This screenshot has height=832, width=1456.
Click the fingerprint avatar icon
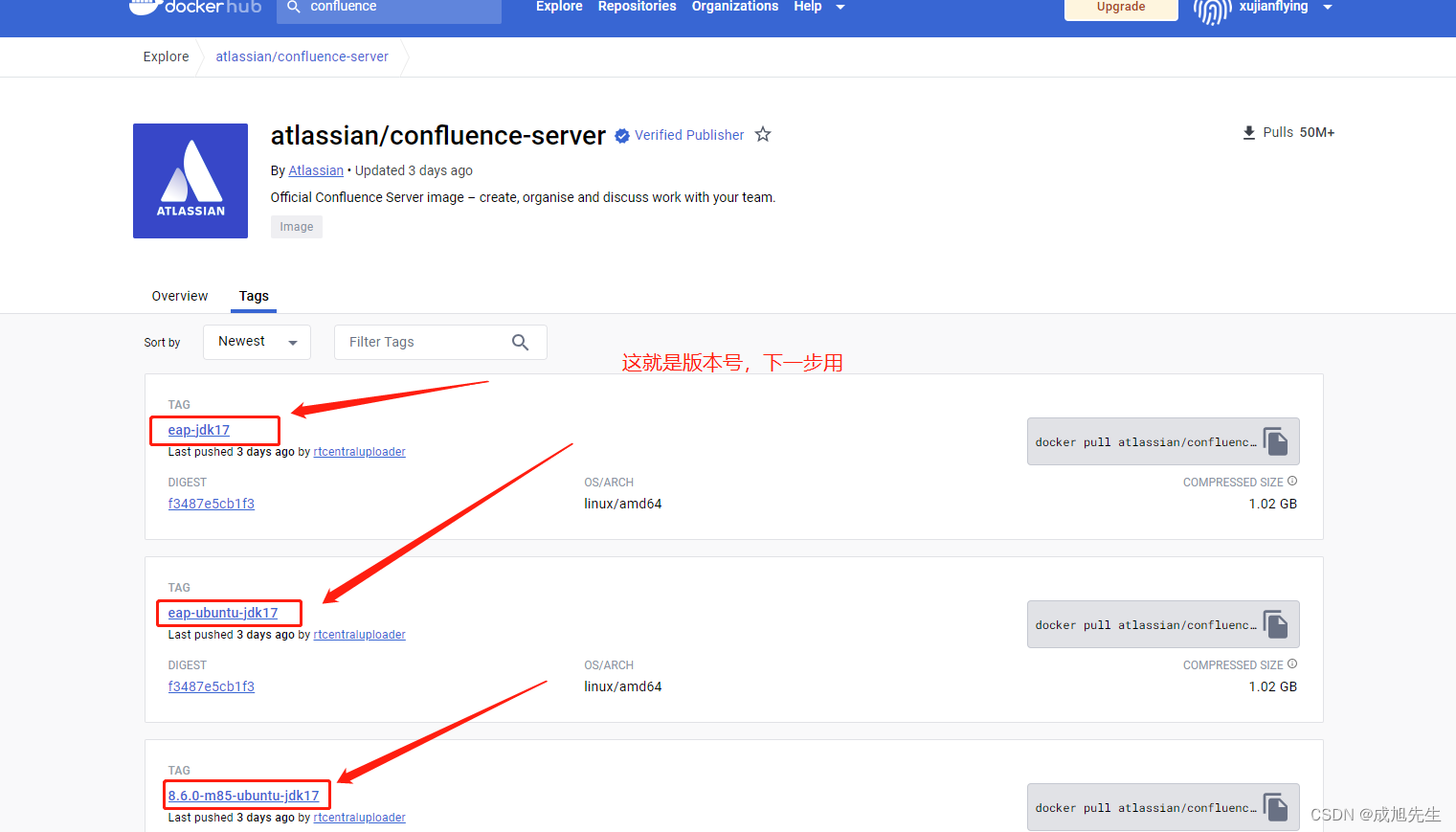pyautogui.click(x=1212, y=10)
